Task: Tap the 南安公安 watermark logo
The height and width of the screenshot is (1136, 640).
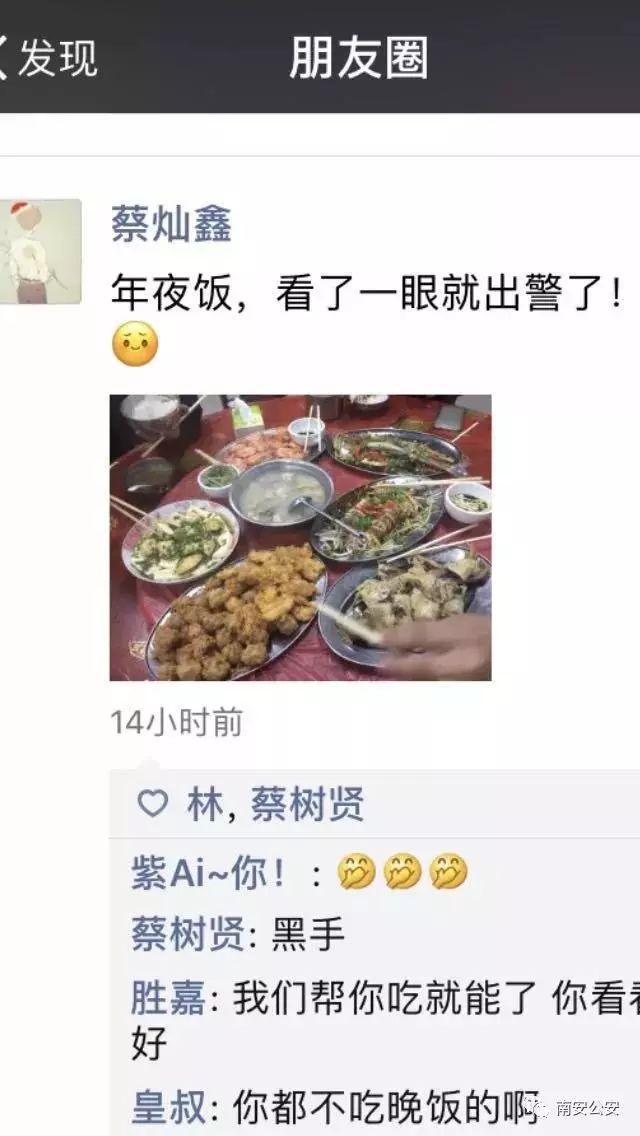Action: tap(576, 1108)
